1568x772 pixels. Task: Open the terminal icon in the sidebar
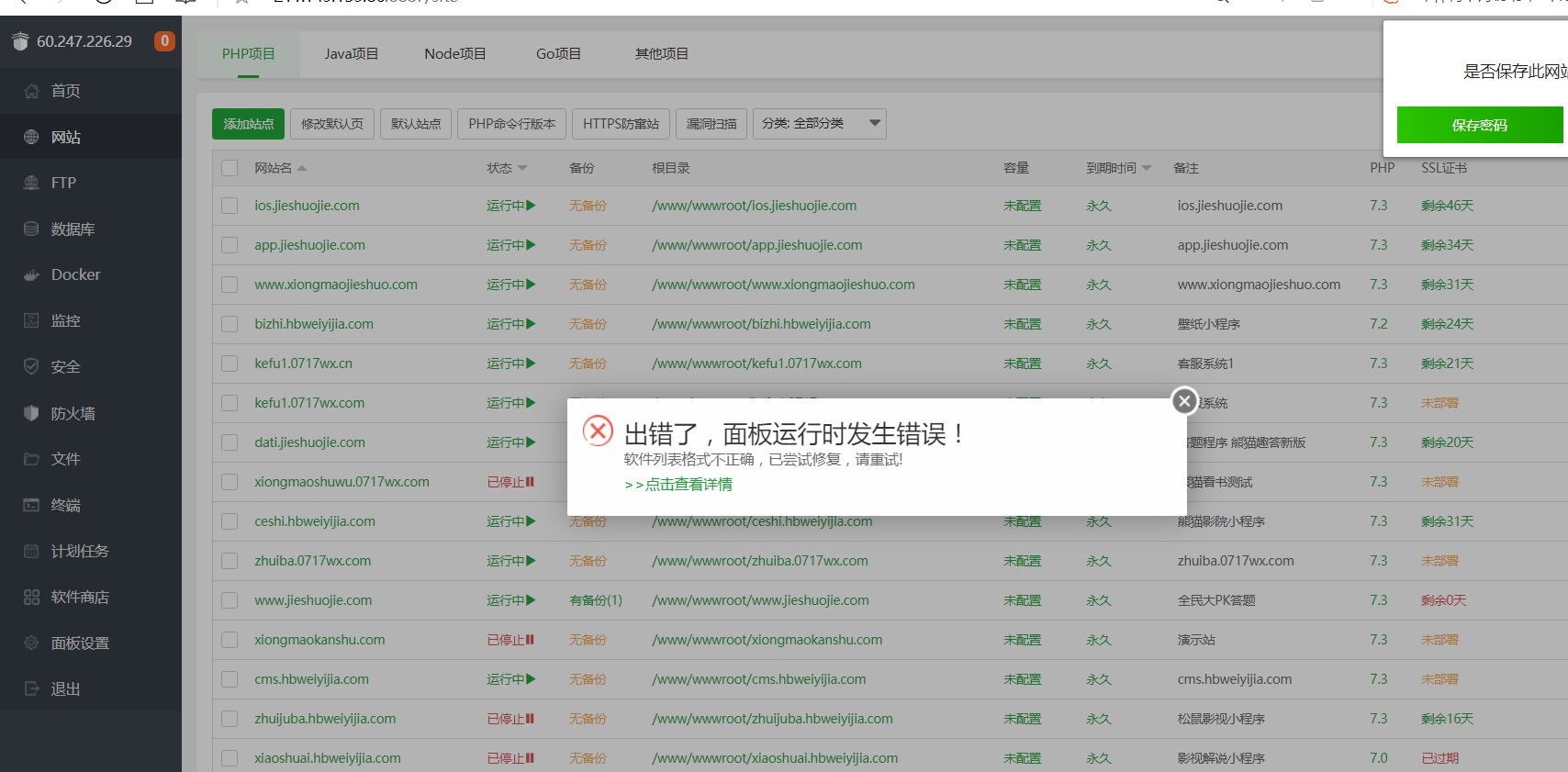[x=31, y=505]
